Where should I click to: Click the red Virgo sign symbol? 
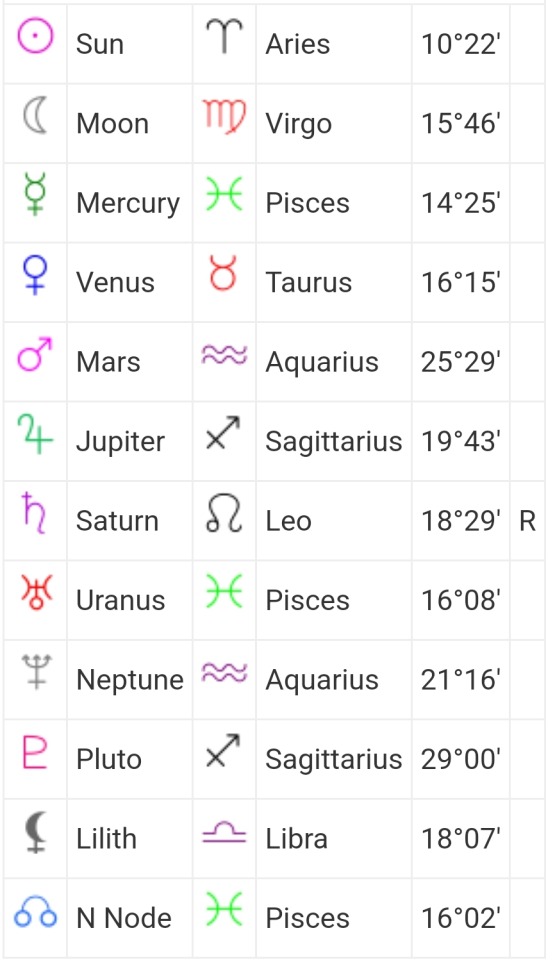coord(224,116)
